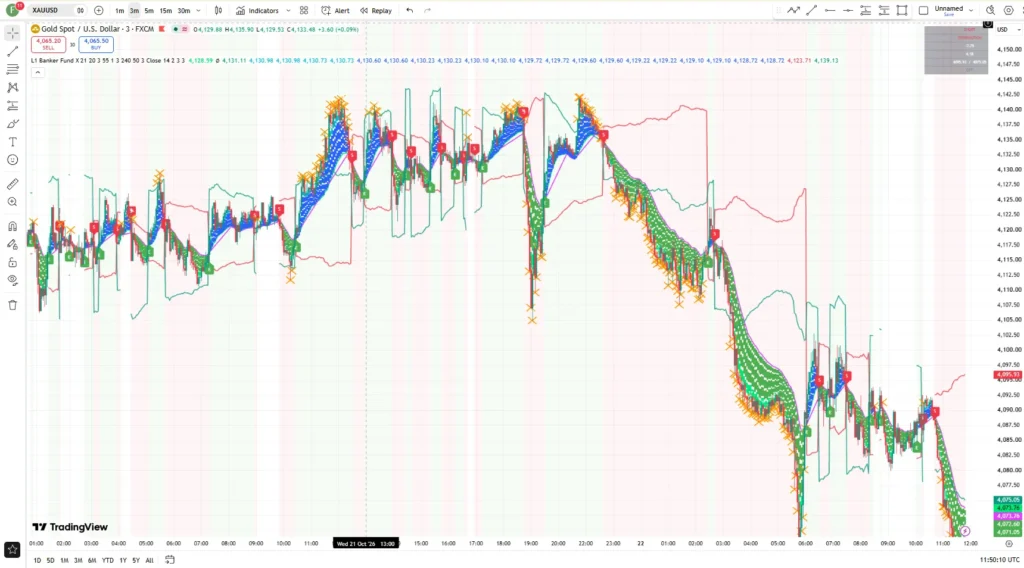Open the forecasting and measurement tools group
Screen dimensions: 1024x568
(12, 106)
